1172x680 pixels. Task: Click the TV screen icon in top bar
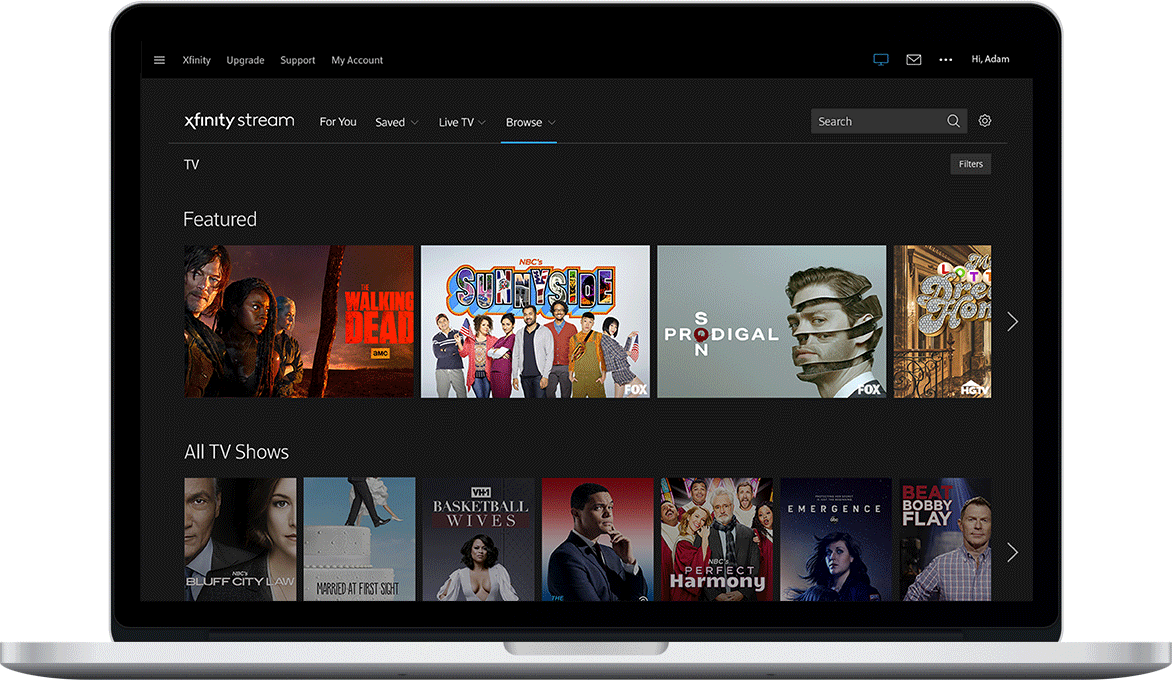(x=881, y=60)
